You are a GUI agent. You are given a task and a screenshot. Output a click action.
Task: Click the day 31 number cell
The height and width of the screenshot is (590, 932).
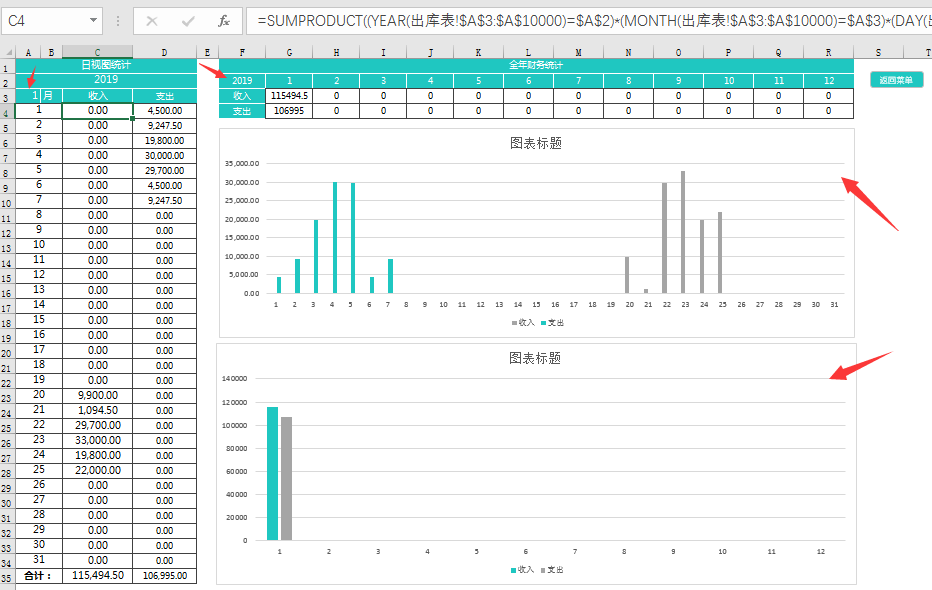39,560
